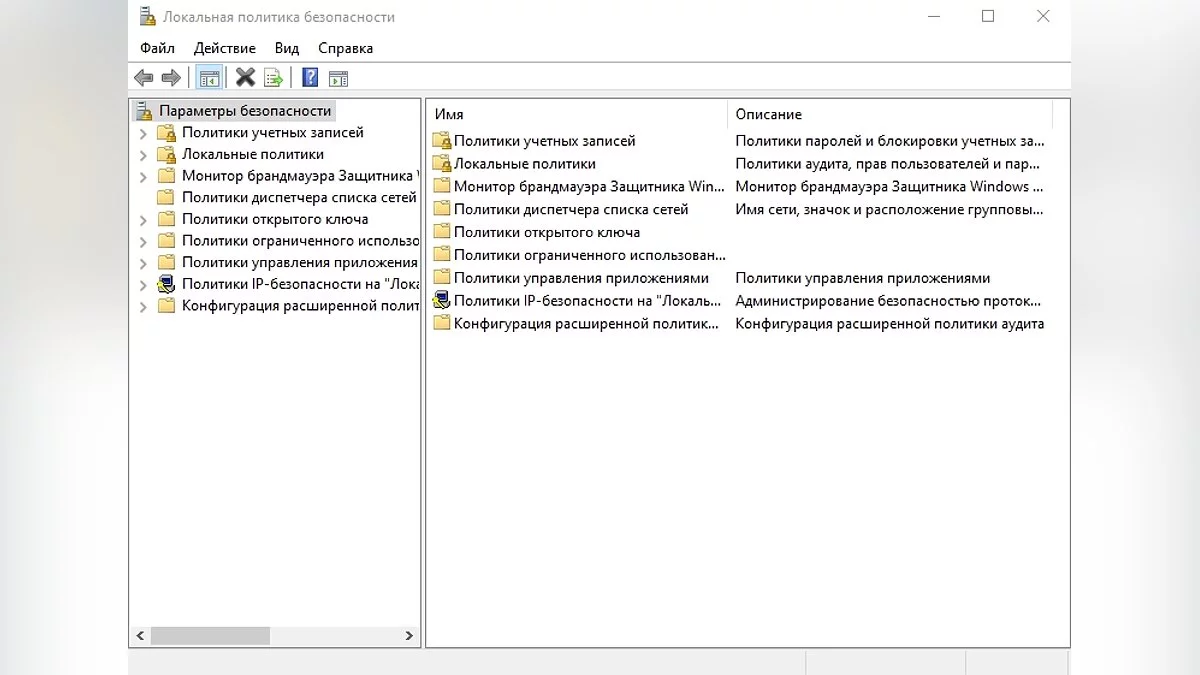Expand Политики учетных записей tree node
The width and height of the screenshot is (1200, 675).
pyautogui.click(x=143, y=133)
